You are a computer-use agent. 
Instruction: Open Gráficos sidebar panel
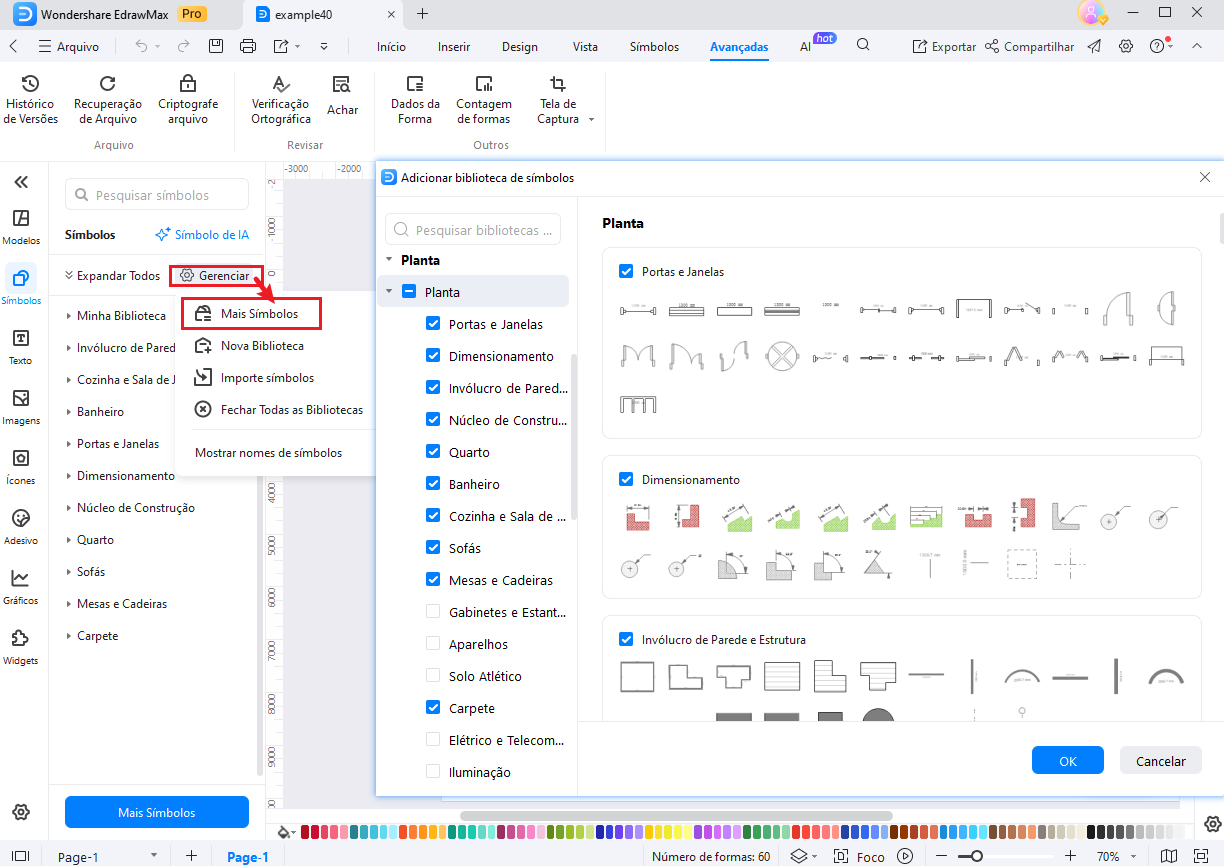21,587
